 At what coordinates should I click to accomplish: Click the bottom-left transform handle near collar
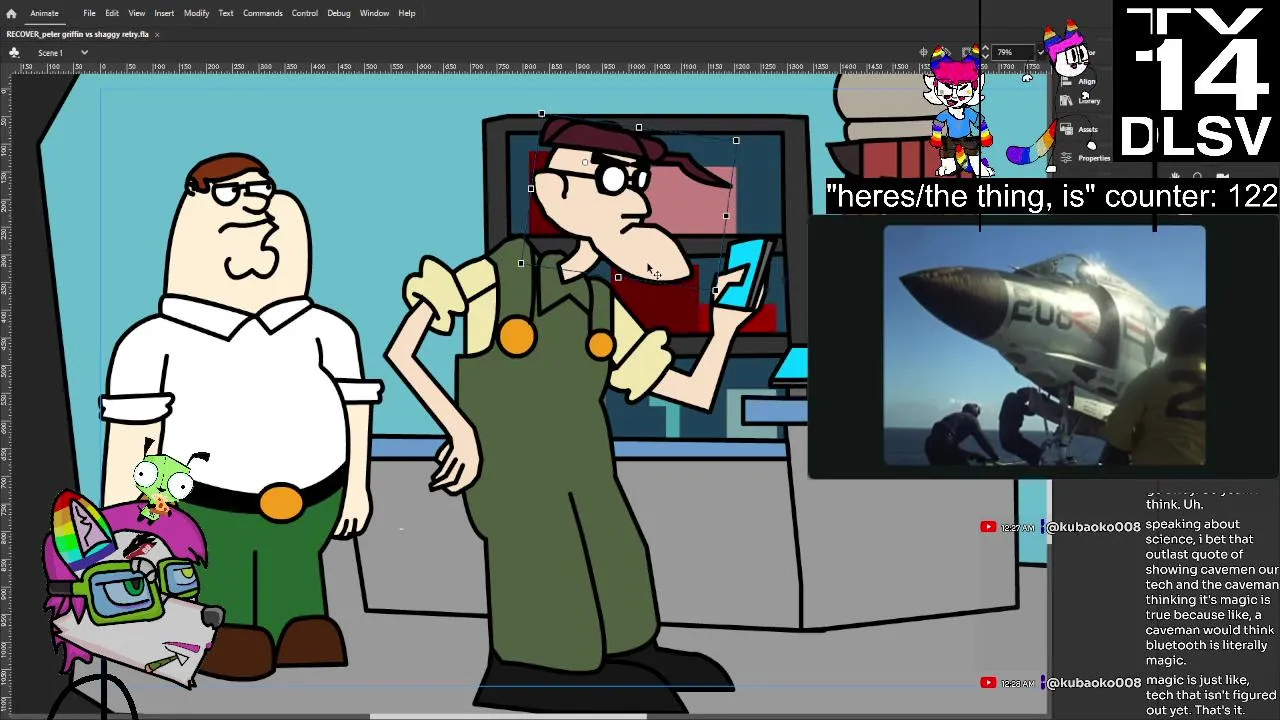coord(521,263)
